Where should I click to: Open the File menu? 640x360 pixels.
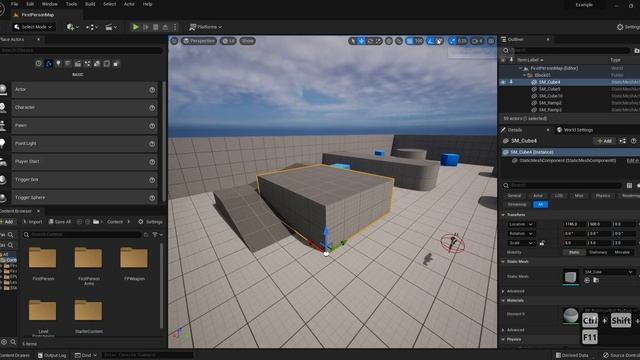click(x=15, y=4)
